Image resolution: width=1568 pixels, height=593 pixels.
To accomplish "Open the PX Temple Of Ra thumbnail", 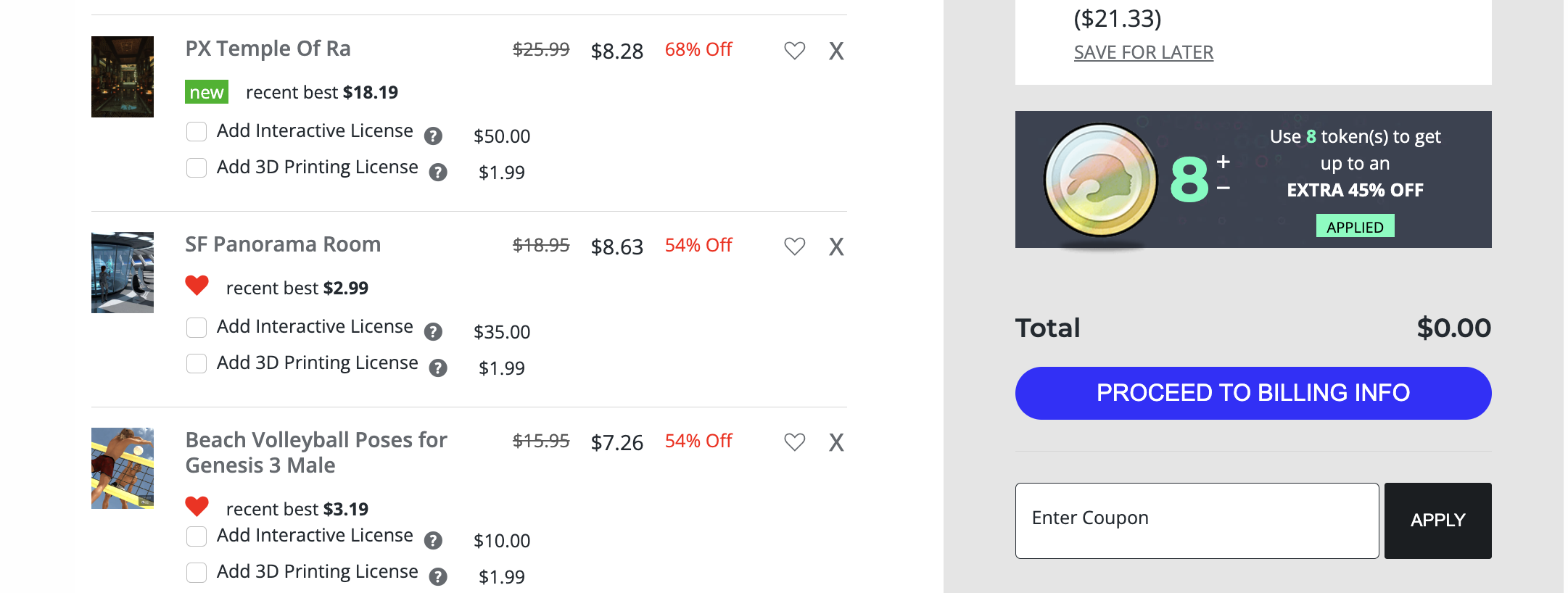I will point(123,77).
